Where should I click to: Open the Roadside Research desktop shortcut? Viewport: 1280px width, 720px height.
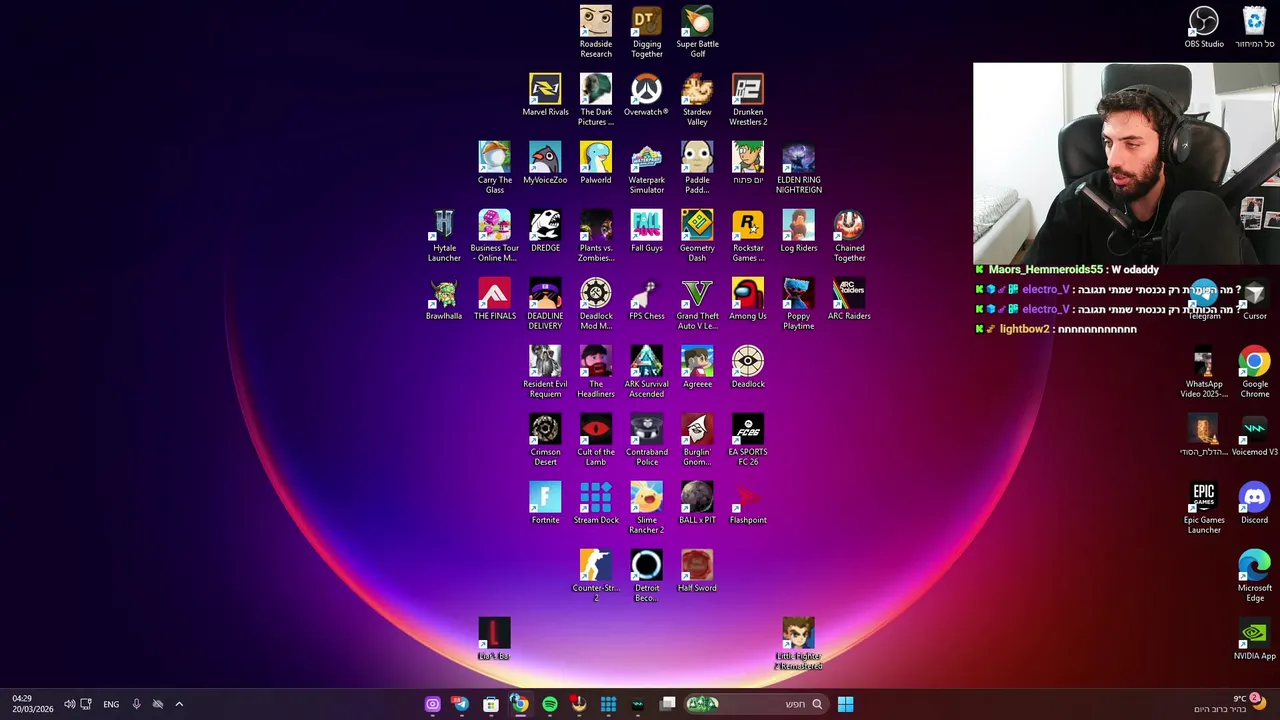click(596, 32)
